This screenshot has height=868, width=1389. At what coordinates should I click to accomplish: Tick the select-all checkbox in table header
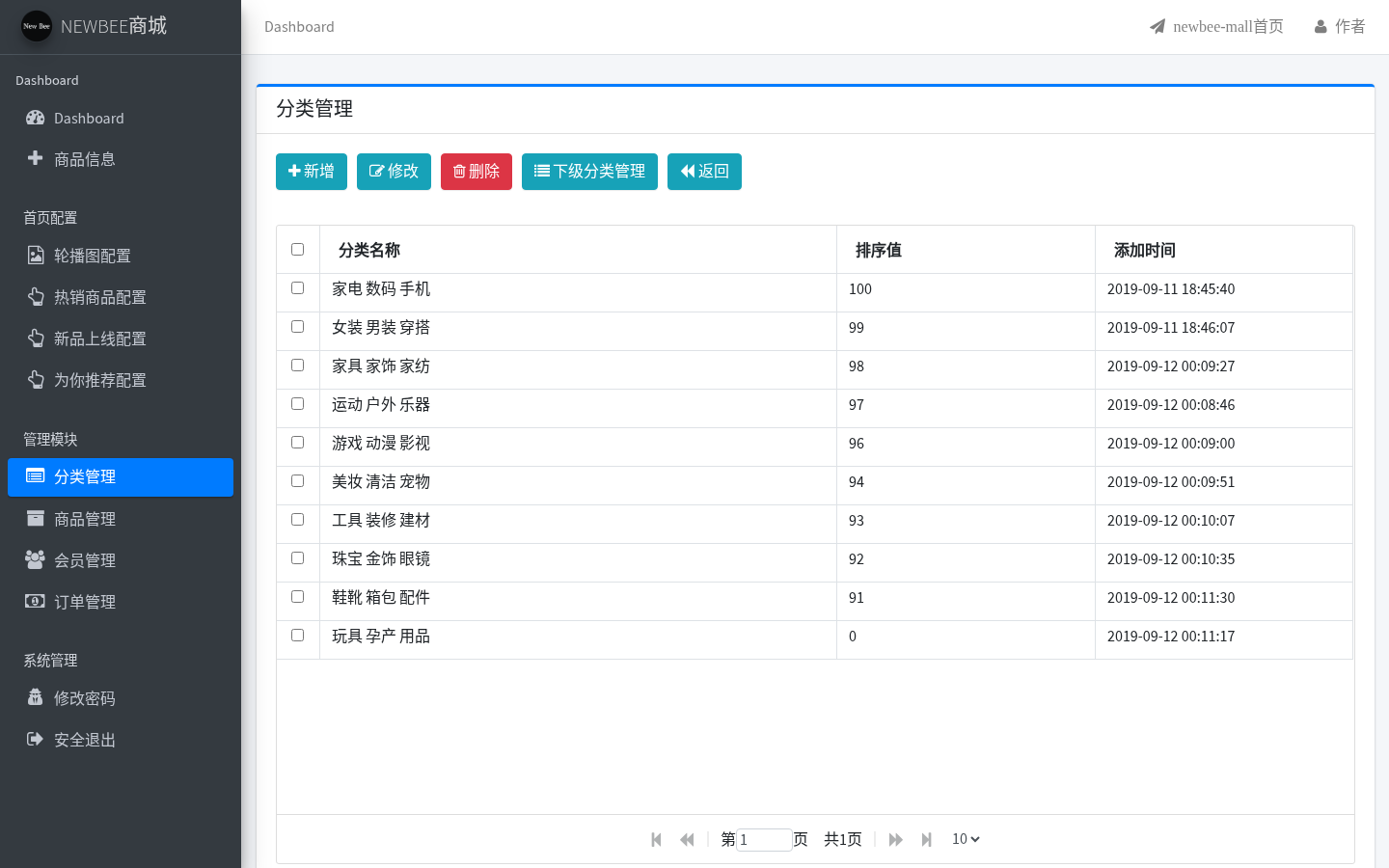pyautogui.click(x=297, y=249)
